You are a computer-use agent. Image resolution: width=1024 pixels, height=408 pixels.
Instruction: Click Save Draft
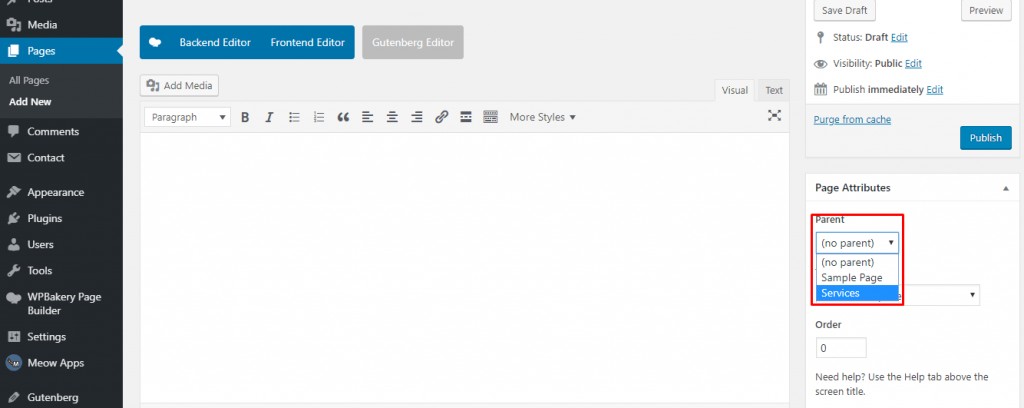point(845,10)
